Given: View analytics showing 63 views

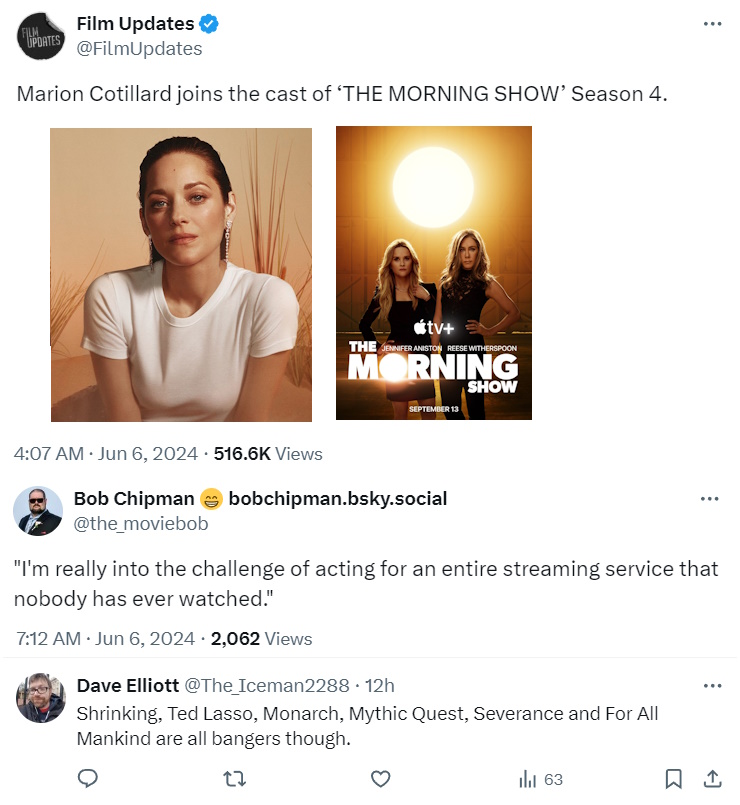Looking at the screenshot, I should click(540, 779).
